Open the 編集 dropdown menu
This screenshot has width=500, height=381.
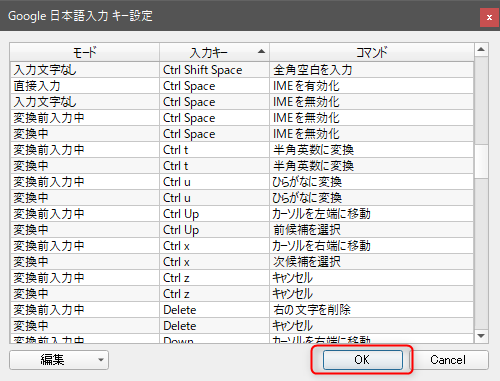tap(59, 360)
